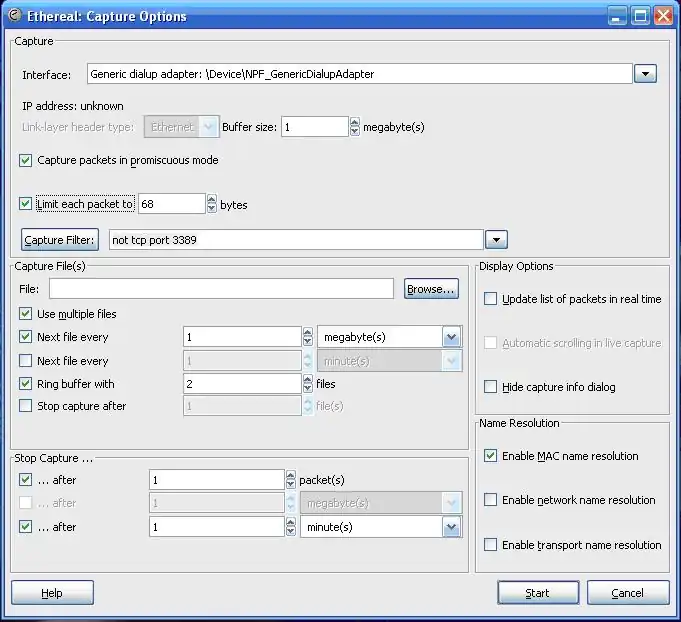Cancel the capture options dialog
The height and width of the screenshot is (622, 681).
[x=628, y=593]
